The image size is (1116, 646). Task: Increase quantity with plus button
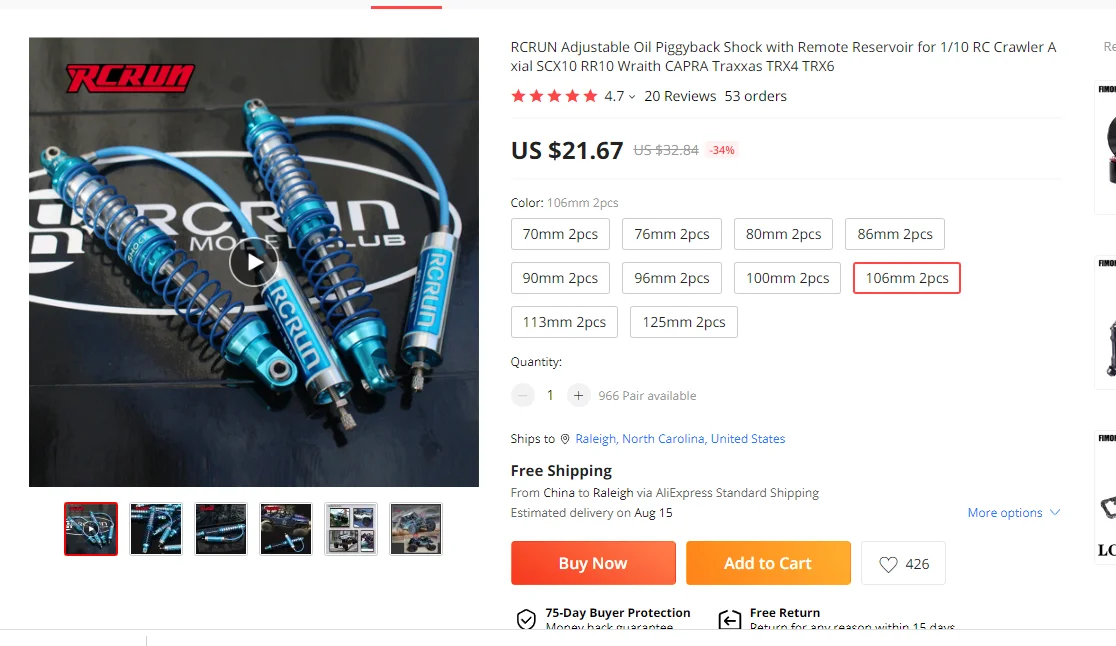578,395
